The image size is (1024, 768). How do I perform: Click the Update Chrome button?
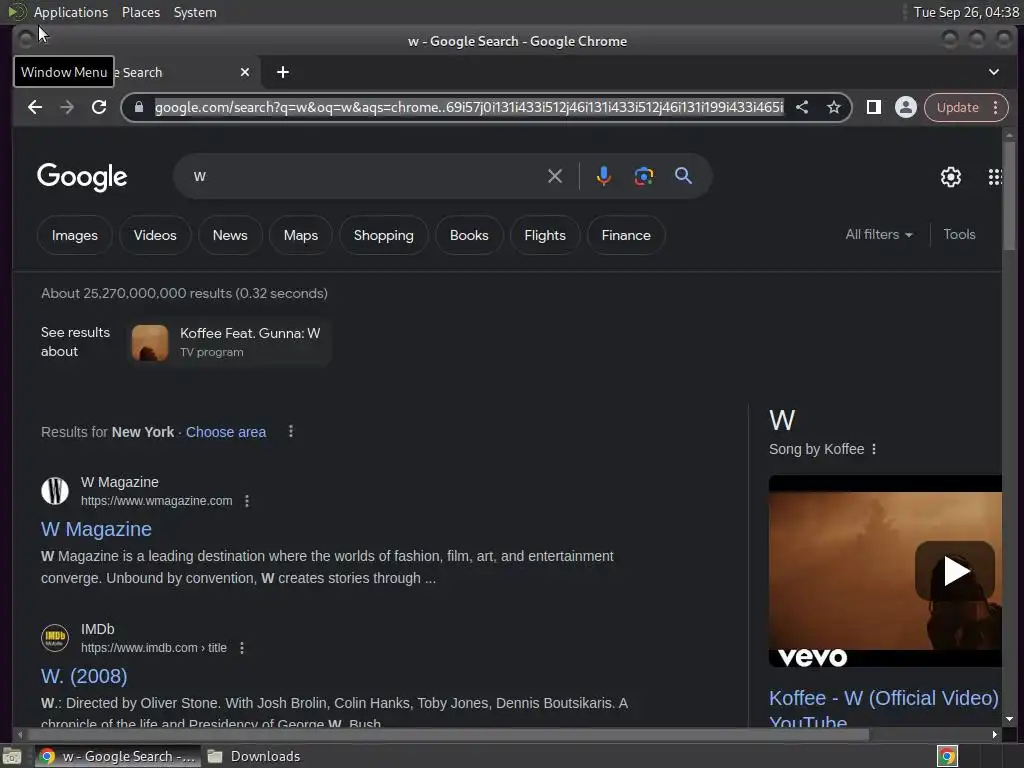click(x=957, y=107)
